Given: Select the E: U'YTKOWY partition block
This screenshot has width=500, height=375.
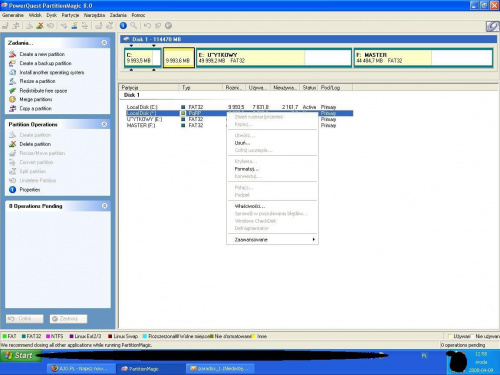Looking at the screenshot, I should (274, 58).
